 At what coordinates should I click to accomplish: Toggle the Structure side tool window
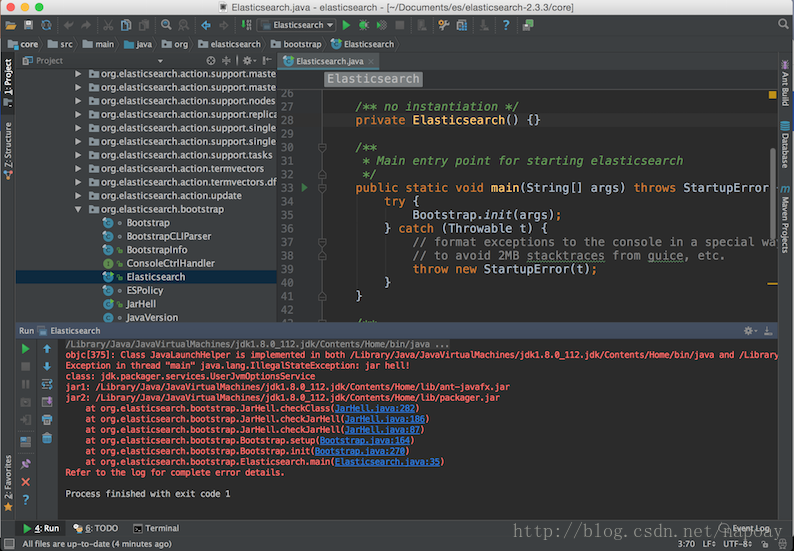click(x=8, y=151)
